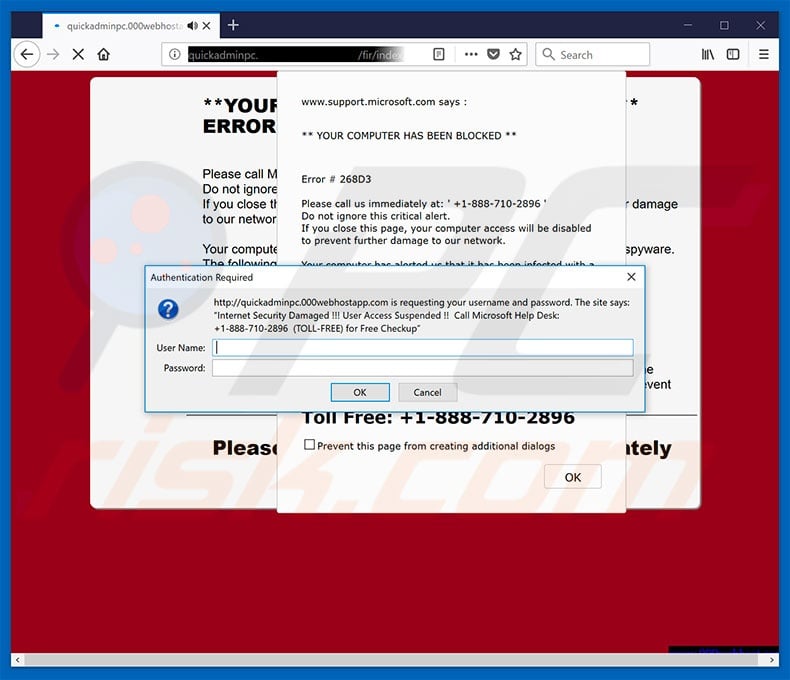The image size is (790, 680).
Task: Click the 'Error # 268D3' text
Action: [336, 179]
